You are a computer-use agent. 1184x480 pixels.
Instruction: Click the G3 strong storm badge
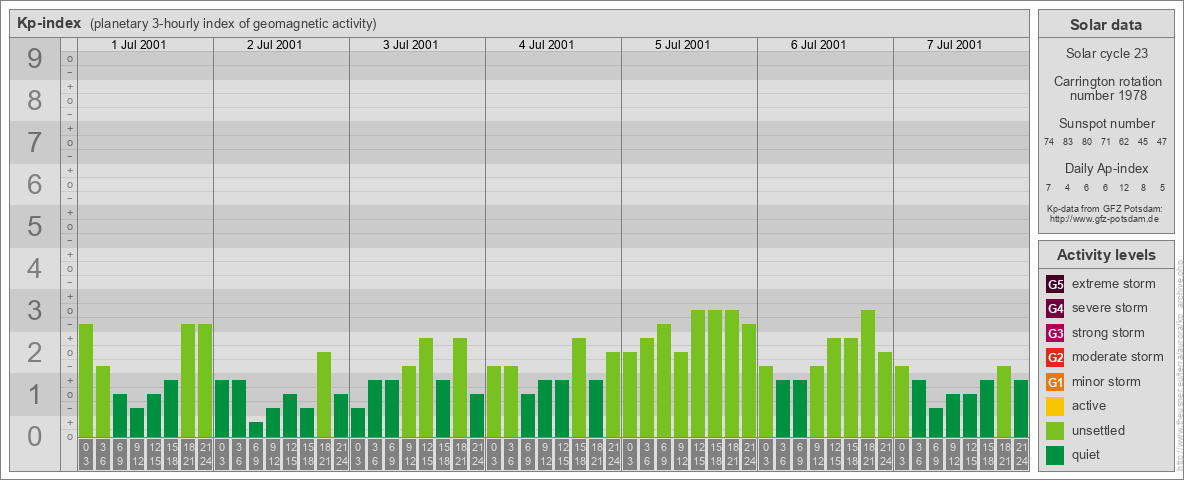pos(1055,333)
